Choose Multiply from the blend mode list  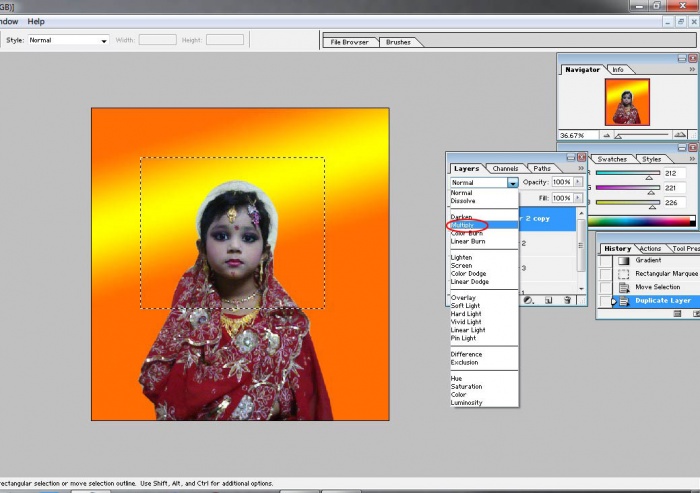point(463,225)
